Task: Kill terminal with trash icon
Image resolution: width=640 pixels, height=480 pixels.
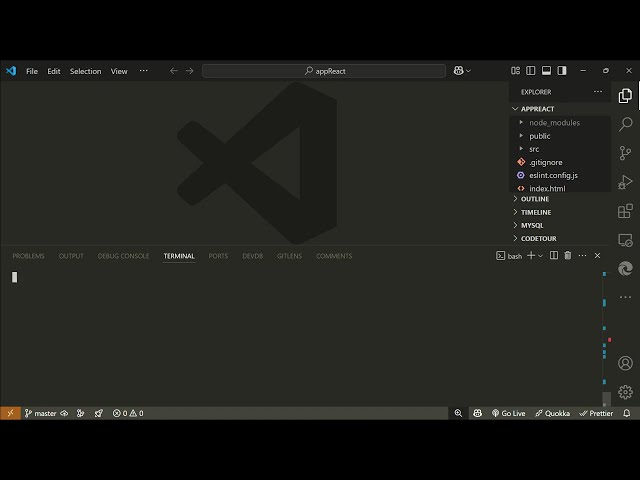Action: (568, 256)
